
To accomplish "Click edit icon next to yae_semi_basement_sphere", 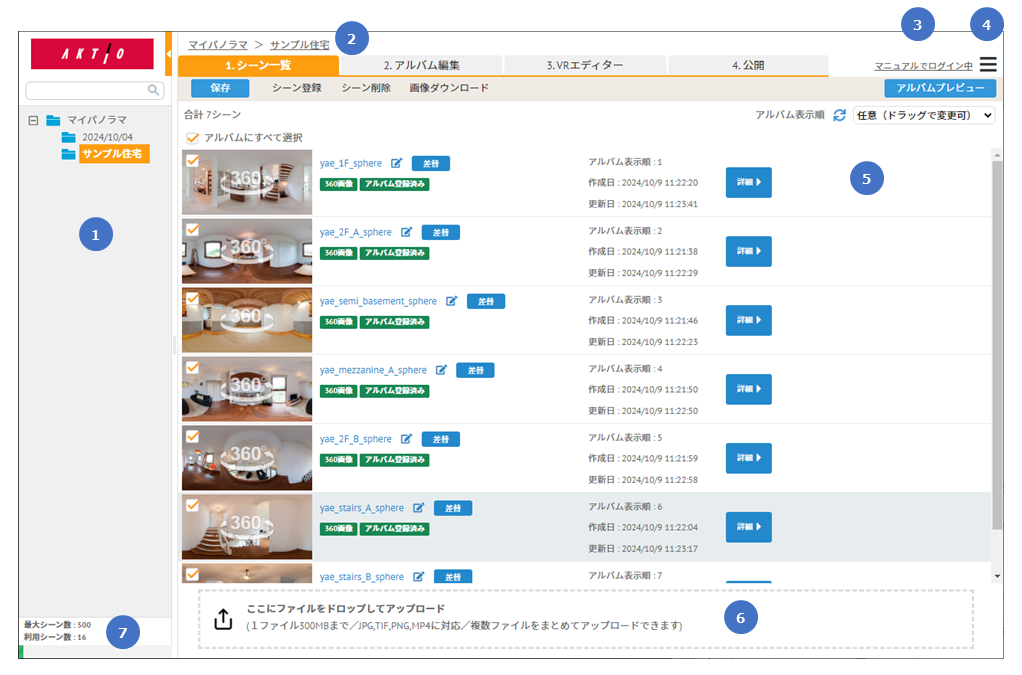I will coord(452,301).
